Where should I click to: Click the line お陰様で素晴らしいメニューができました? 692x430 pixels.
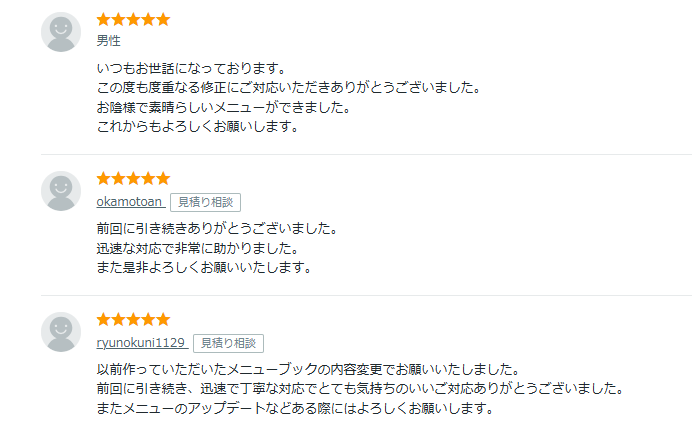(222, 107)
